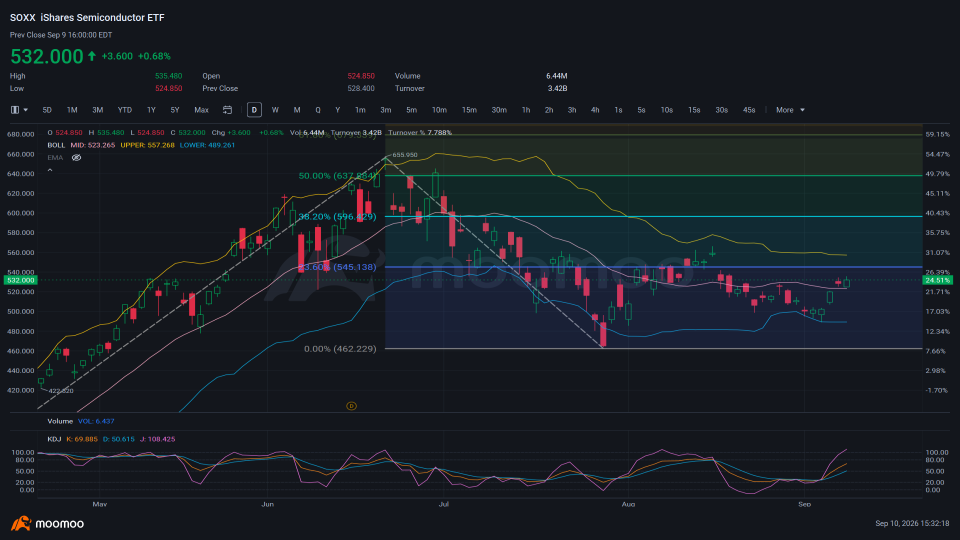Switch to daily D interval
This screenshot has height=540, width=960.
(254, 110)
